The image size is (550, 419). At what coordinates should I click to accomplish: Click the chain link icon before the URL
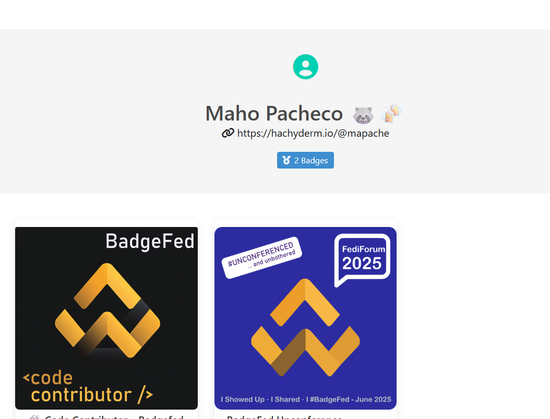(228, 133)
